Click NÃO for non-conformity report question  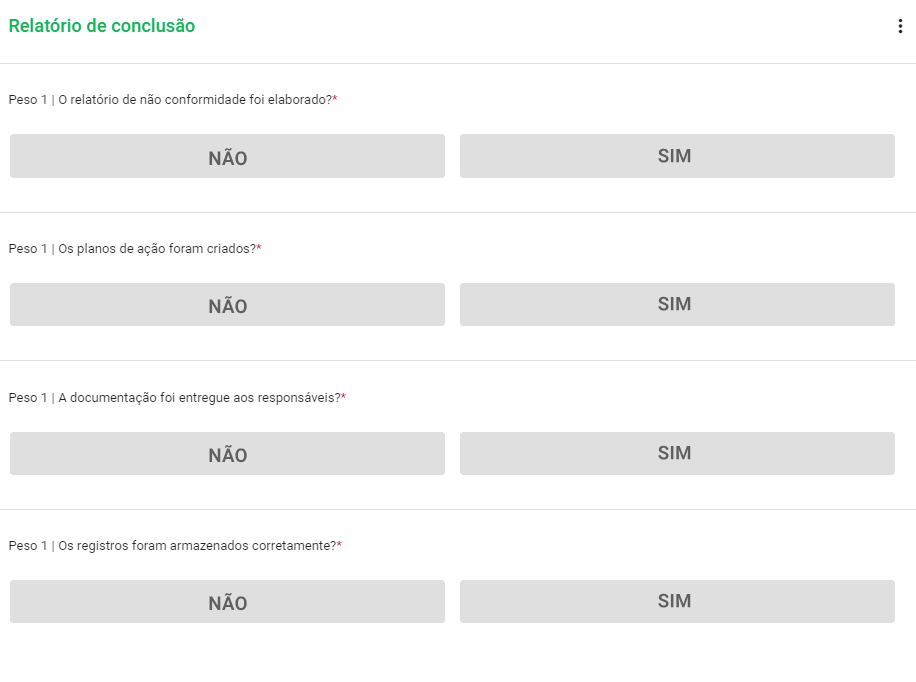coord(227,155)
